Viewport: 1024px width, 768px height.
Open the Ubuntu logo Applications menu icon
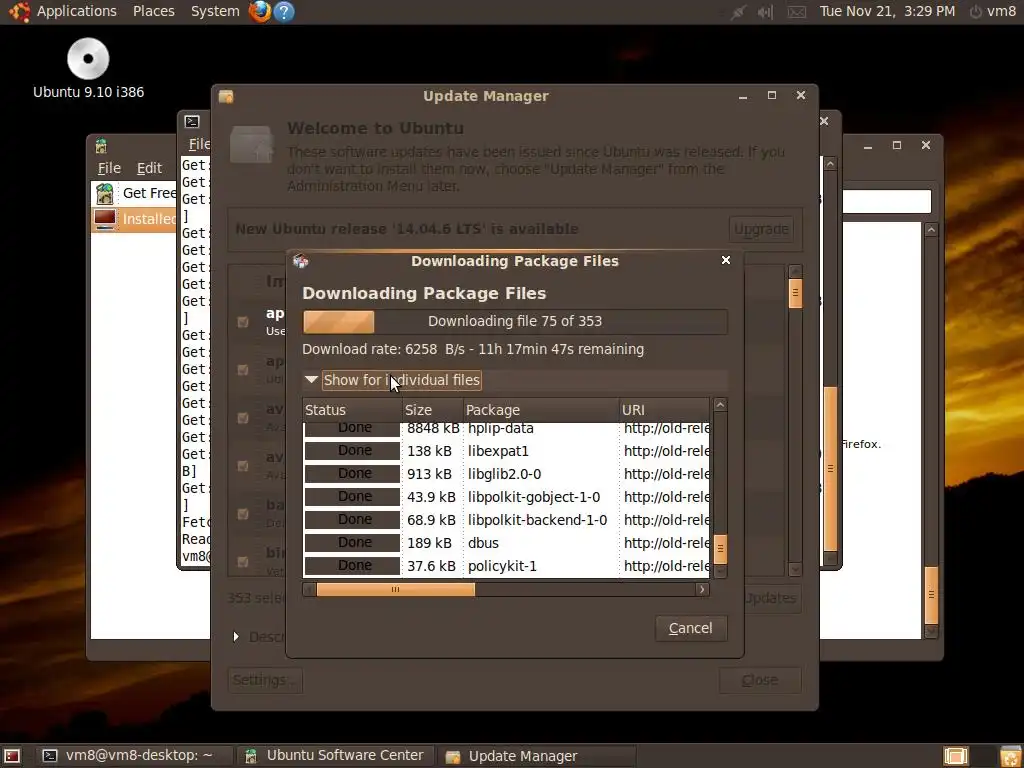click(x=19, y=11)
